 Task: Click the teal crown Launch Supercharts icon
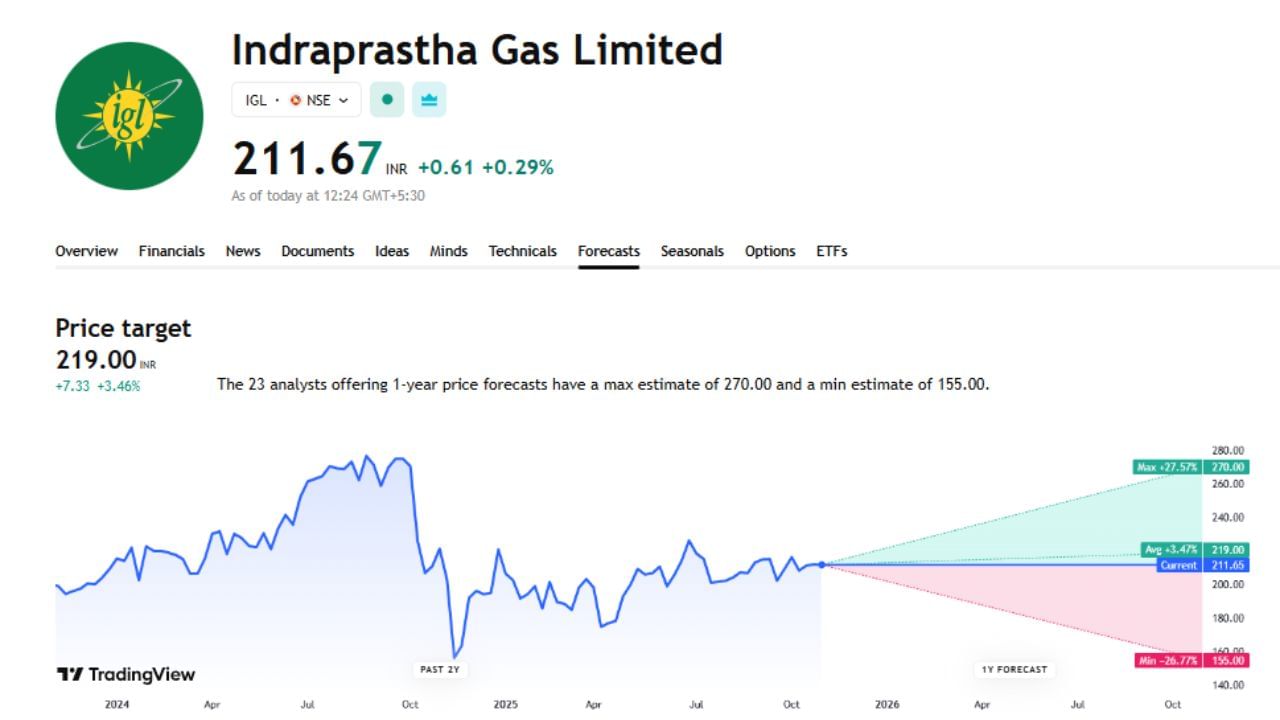pyautogui.click(x=428, y=99)
